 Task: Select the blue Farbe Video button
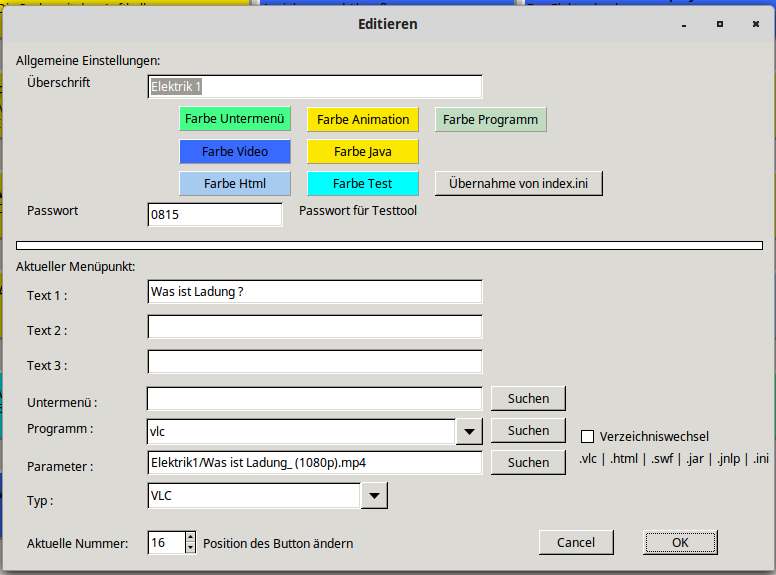tap(235, 151)
